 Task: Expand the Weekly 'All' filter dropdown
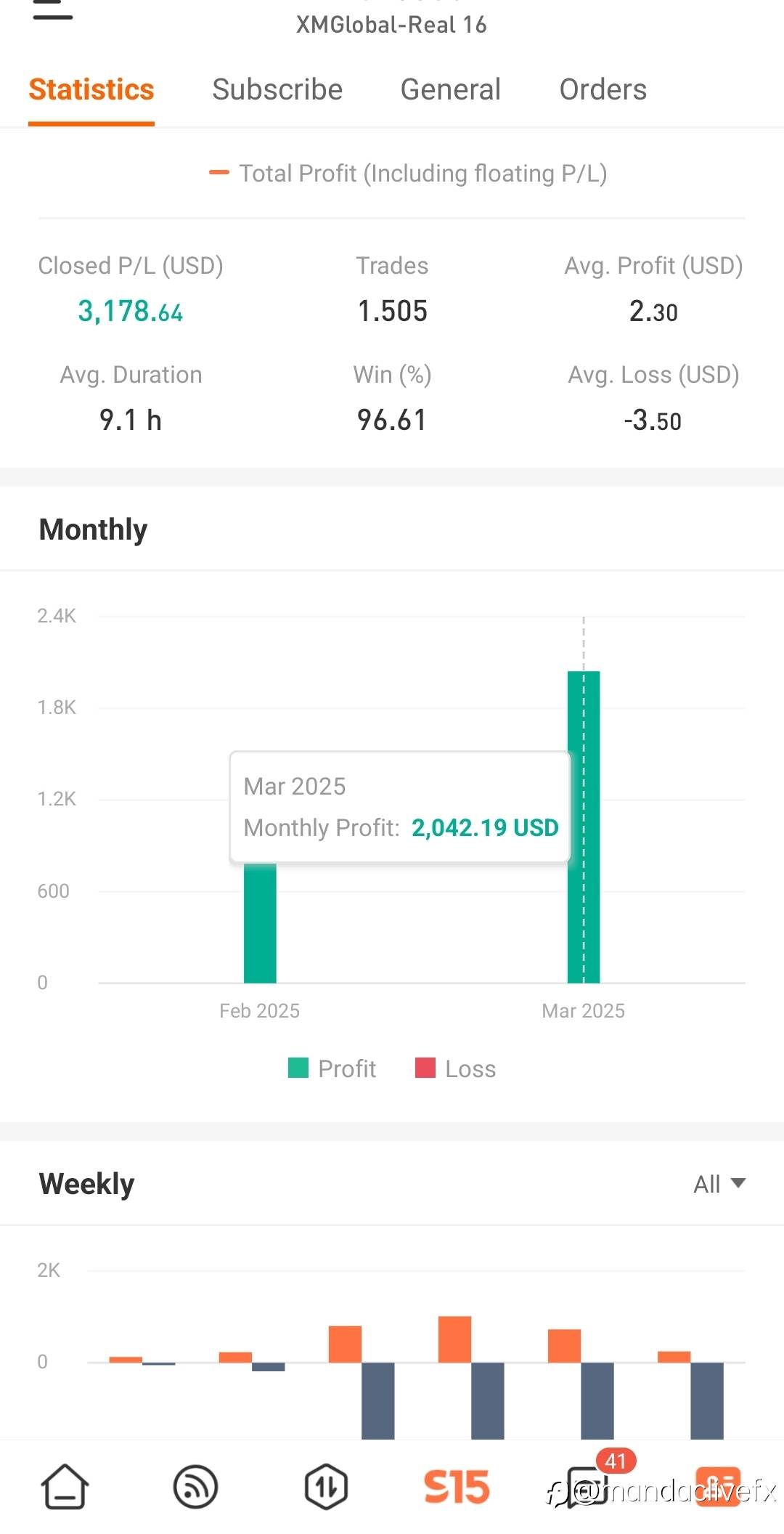(x=719, y=1184)
